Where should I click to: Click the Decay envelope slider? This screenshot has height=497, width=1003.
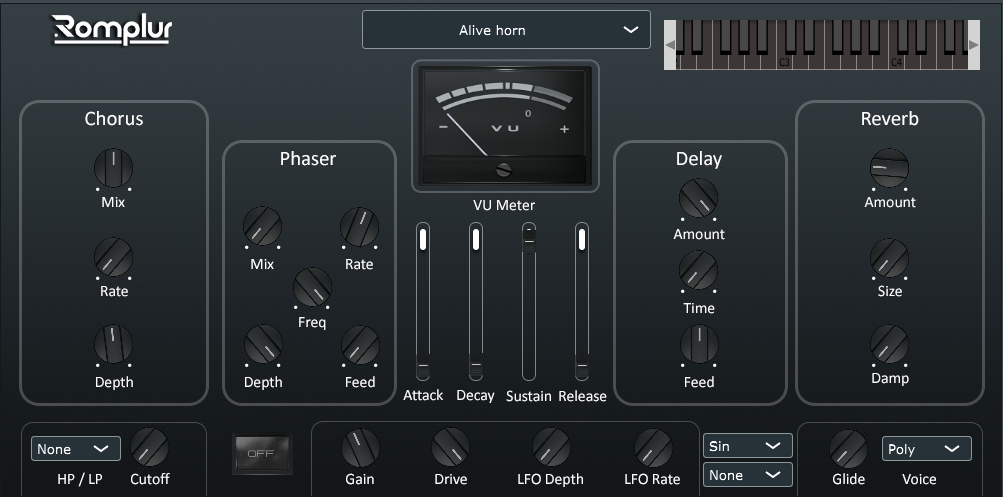[x=476, y=302]
